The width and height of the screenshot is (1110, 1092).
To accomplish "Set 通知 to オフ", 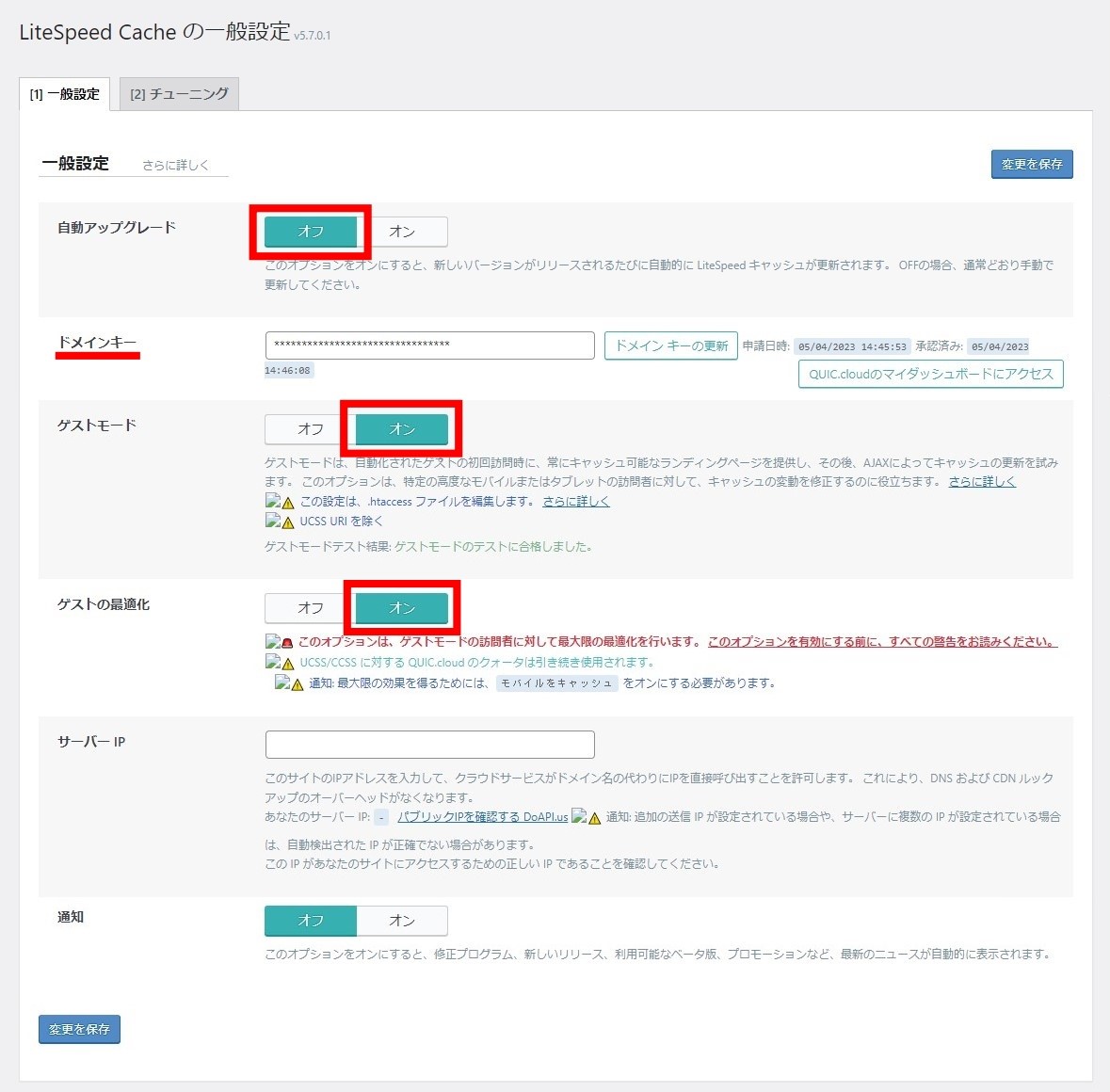I will point(311,921).
